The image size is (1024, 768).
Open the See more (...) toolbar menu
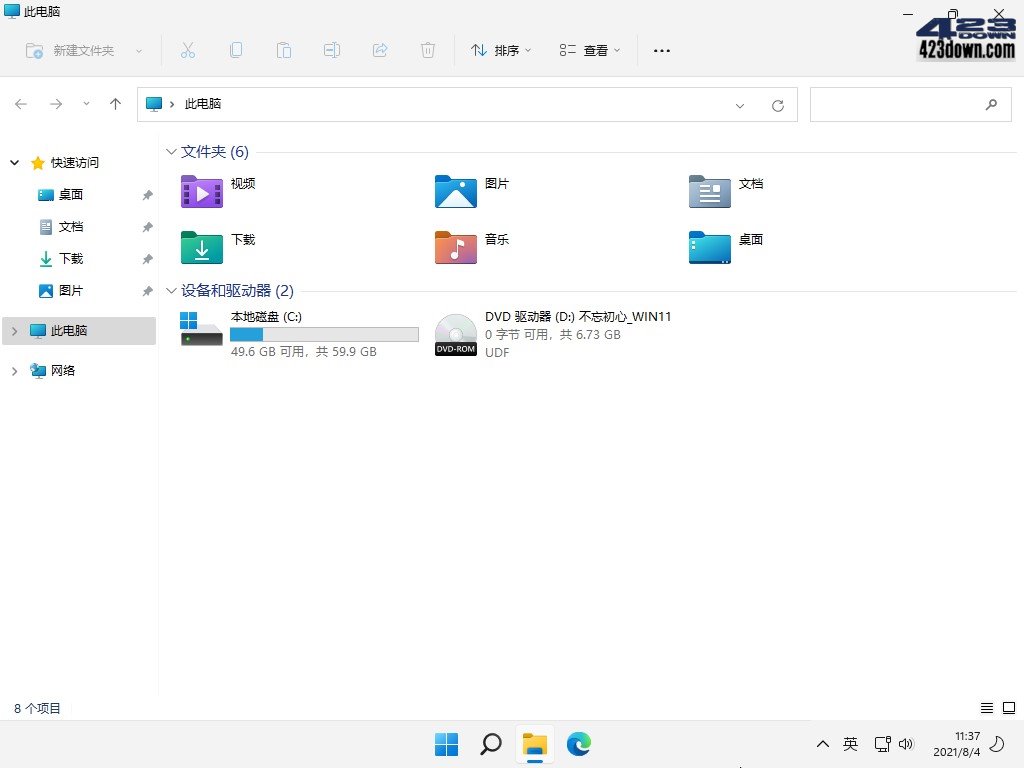tap(662, 50)
